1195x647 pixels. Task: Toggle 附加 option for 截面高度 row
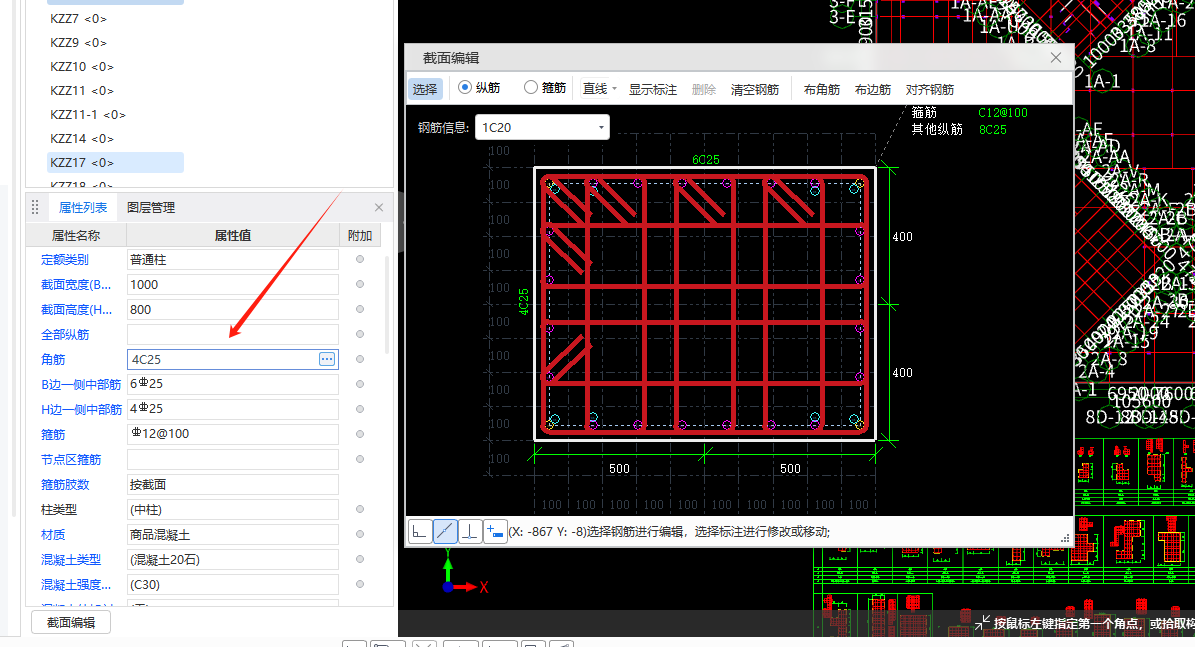point(360,309)
